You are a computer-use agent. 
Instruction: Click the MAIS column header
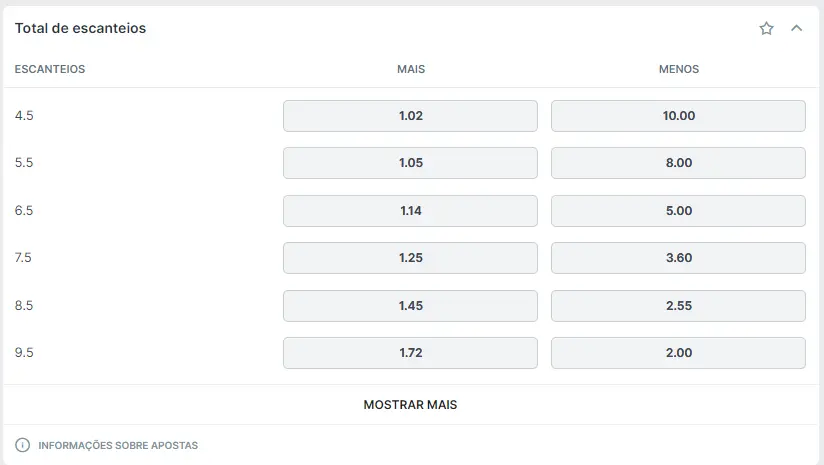(x=411, y=69)
